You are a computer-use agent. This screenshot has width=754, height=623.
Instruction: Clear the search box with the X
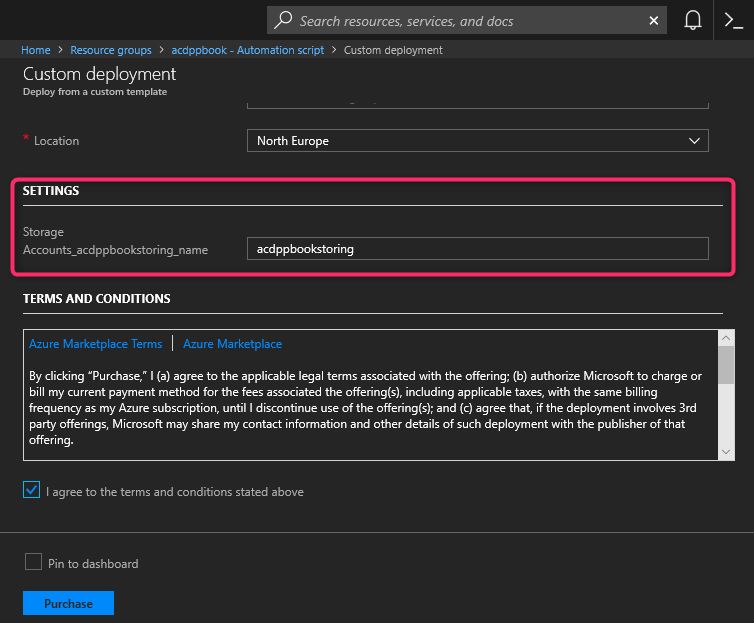654,20
